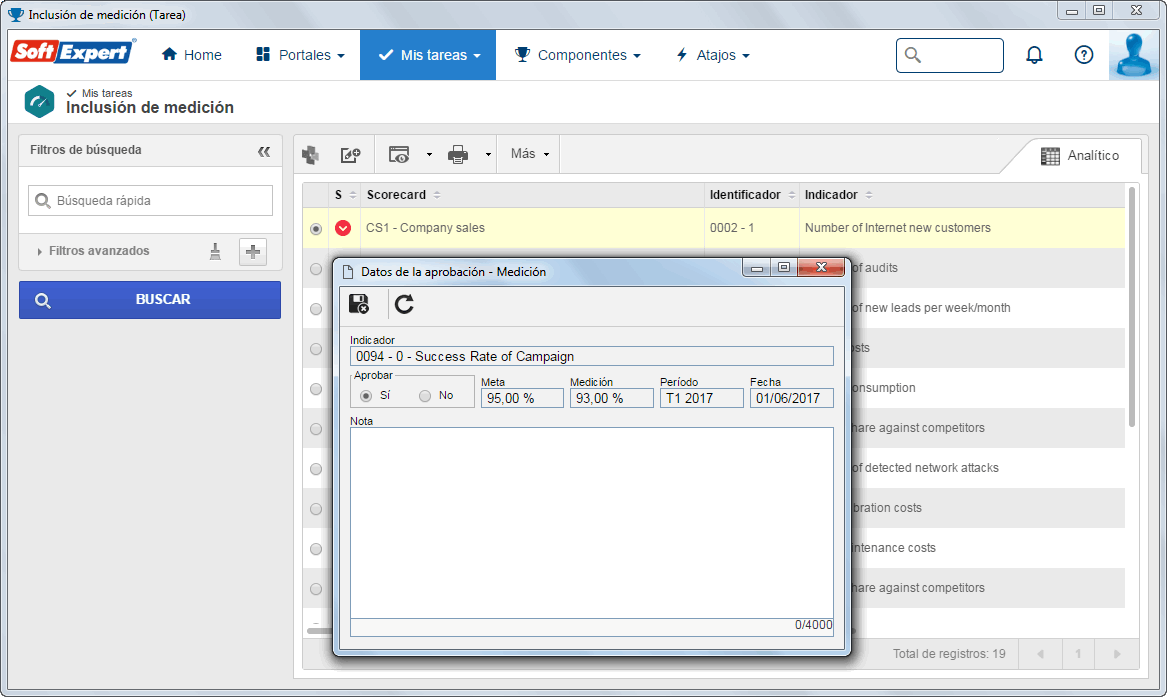
Task: Click the BUSCAR button
Action: tap(150, 300)
